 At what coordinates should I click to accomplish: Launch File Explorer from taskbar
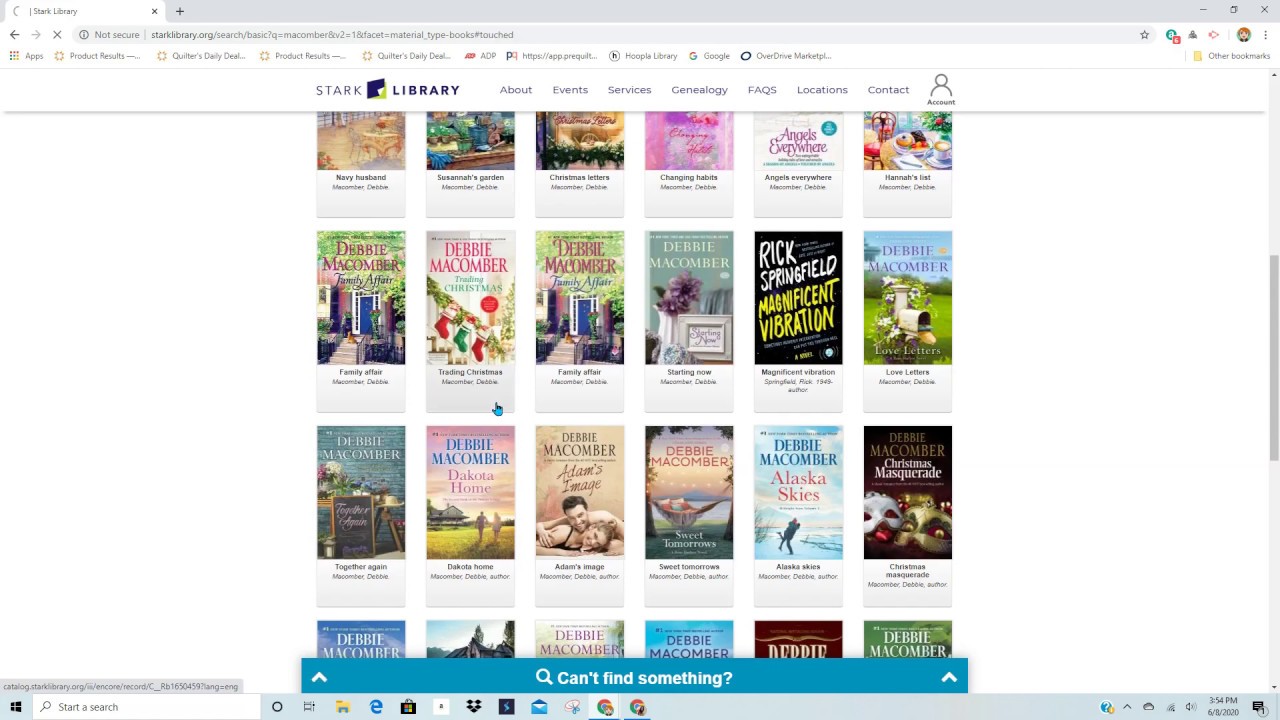[x=342, y=707]
